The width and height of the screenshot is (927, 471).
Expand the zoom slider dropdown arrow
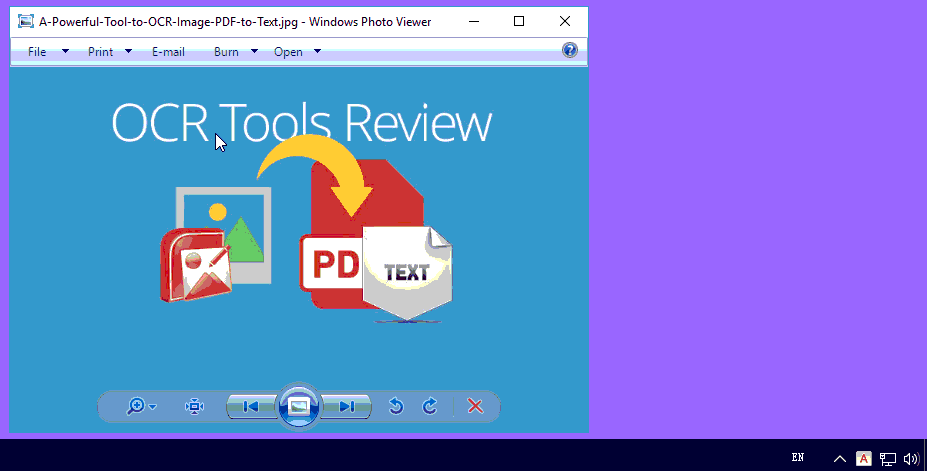coord(153,407)
